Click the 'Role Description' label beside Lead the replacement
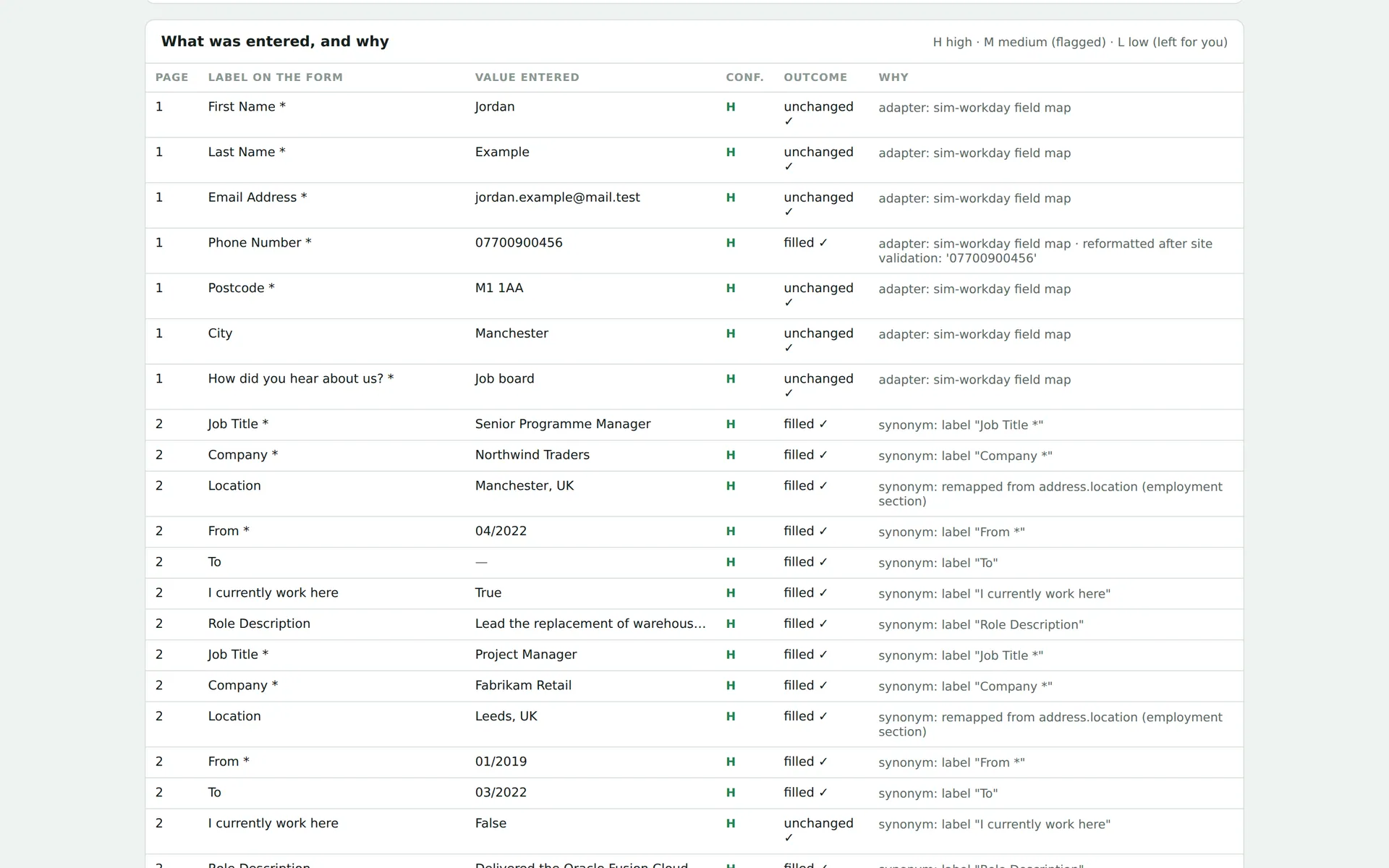 (259, 624)
